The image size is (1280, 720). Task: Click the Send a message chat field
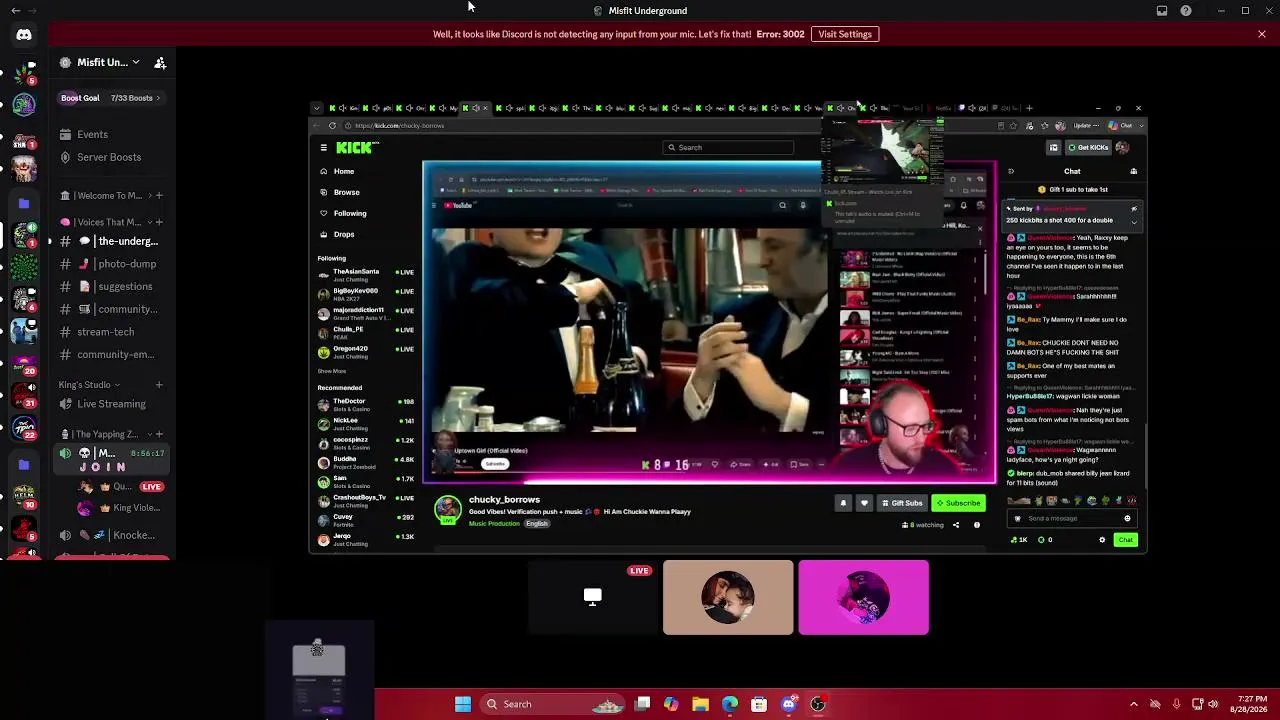click(x=1070, y=519)
